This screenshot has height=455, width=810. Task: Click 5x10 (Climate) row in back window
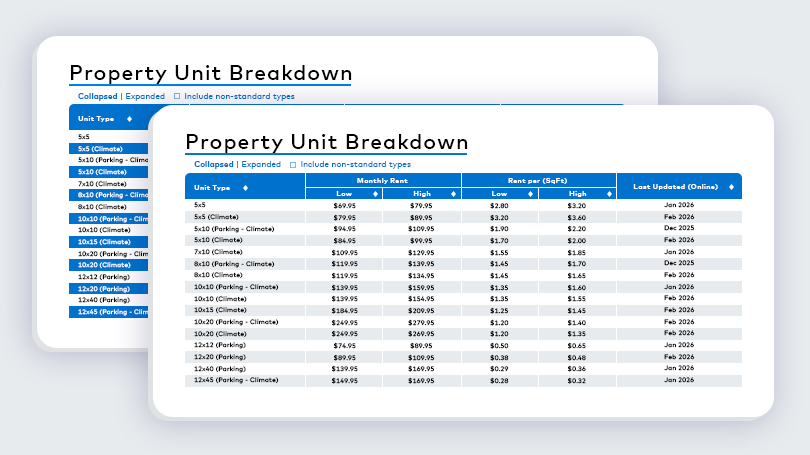[108, 172]
